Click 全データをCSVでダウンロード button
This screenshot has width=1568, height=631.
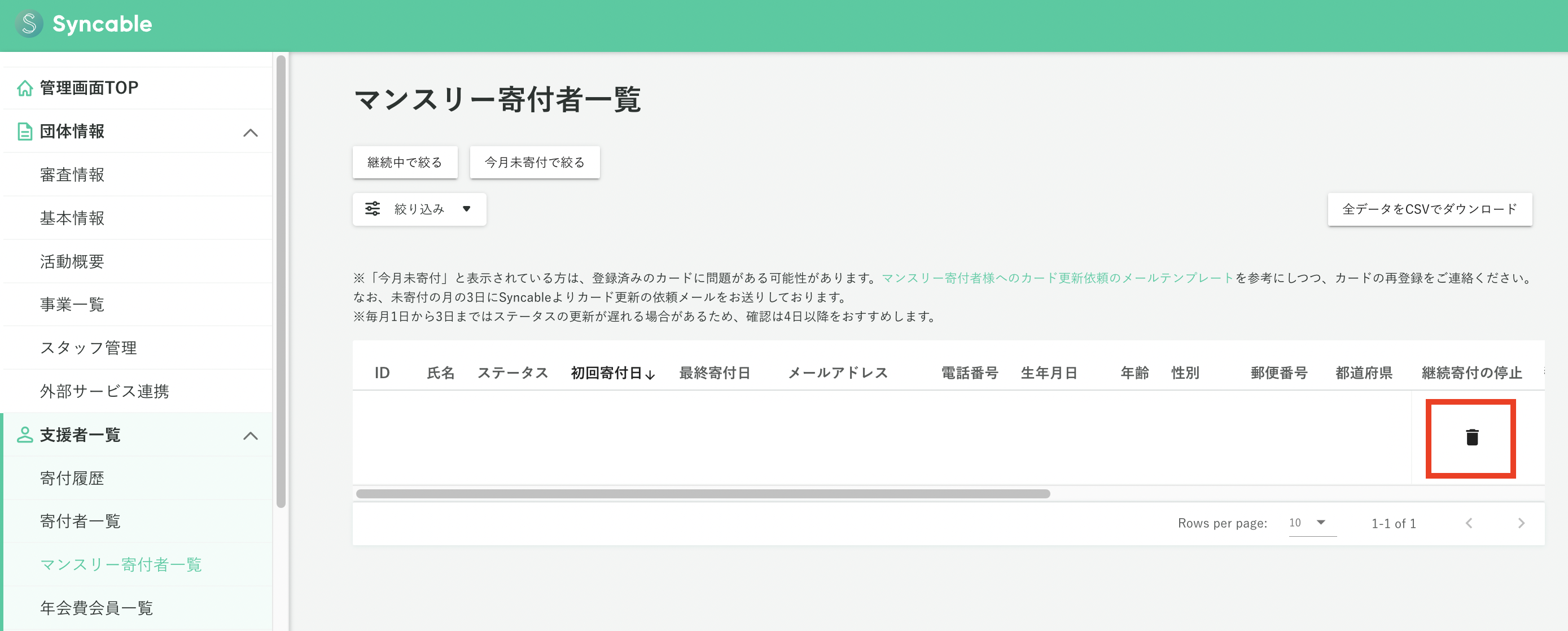(x=1429, y=209)
